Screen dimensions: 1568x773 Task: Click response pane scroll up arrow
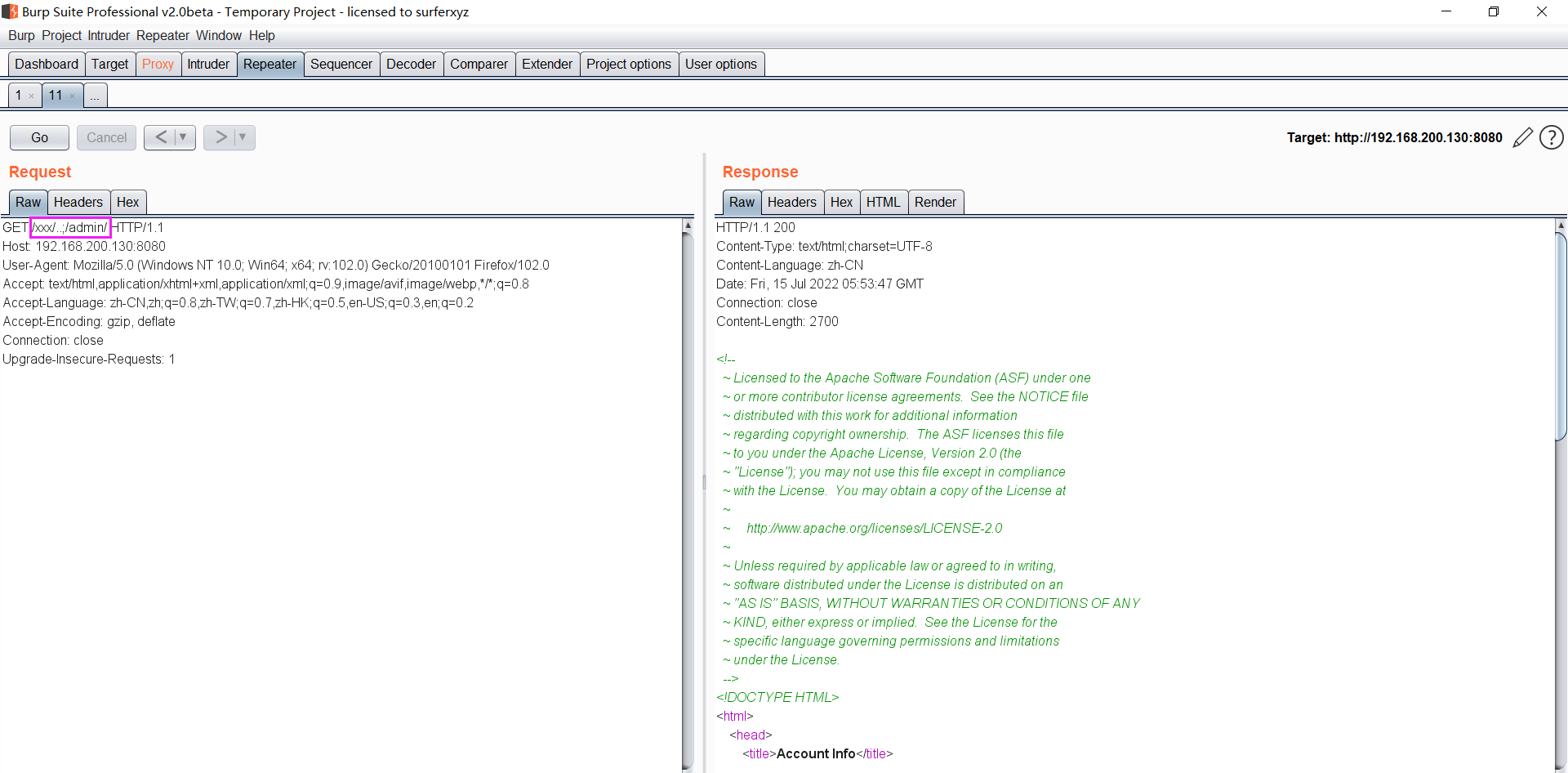[x=1561, y=225]
